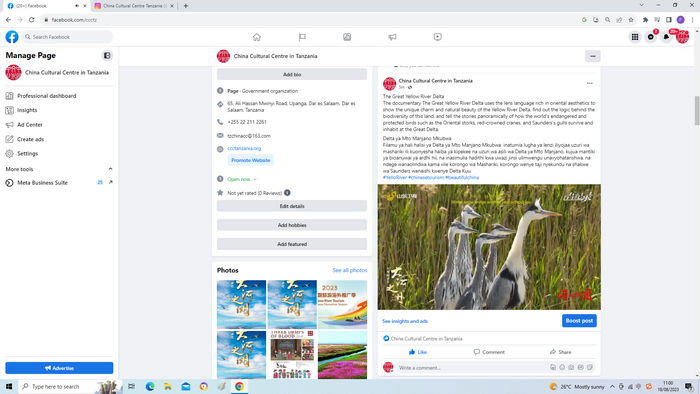Click the collapse dash button on page header
The image size is (700, 394).
click(x=593, y=56)
